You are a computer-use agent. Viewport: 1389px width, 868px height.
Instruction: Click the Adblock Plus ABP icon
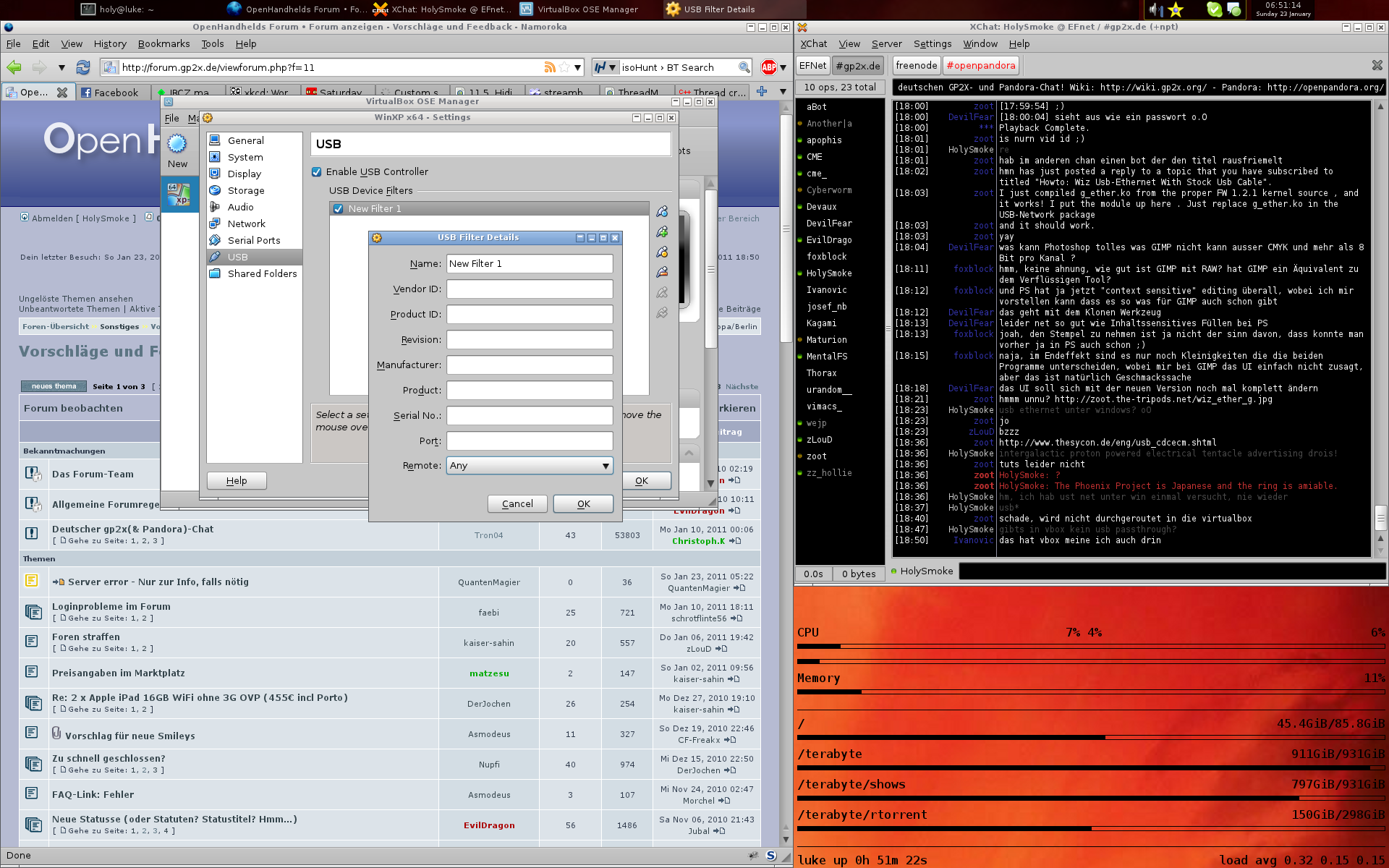(x=769, y=67)
